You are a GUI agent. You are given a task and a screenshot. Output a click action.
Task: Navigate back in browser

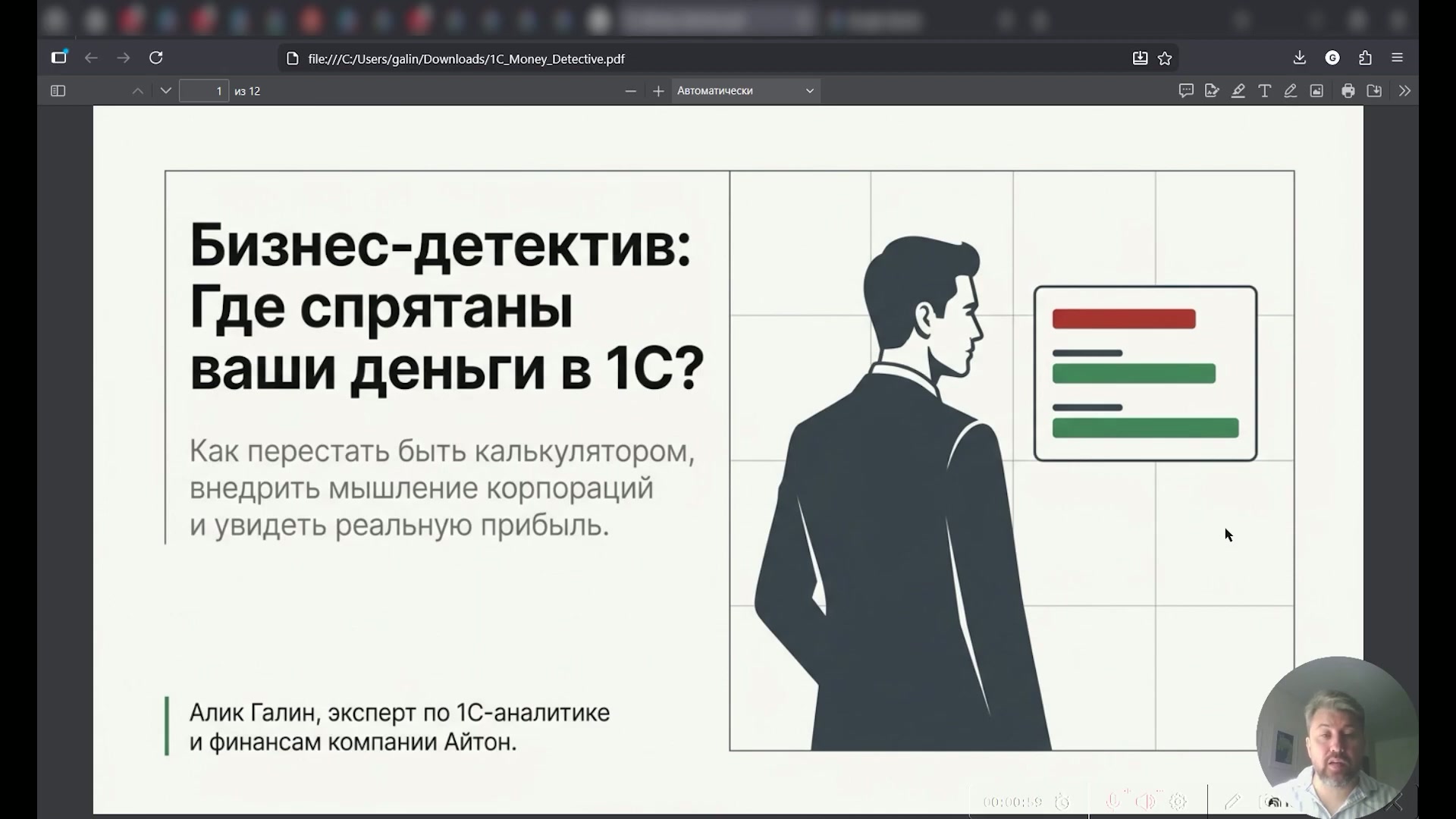tap(91, 58)
